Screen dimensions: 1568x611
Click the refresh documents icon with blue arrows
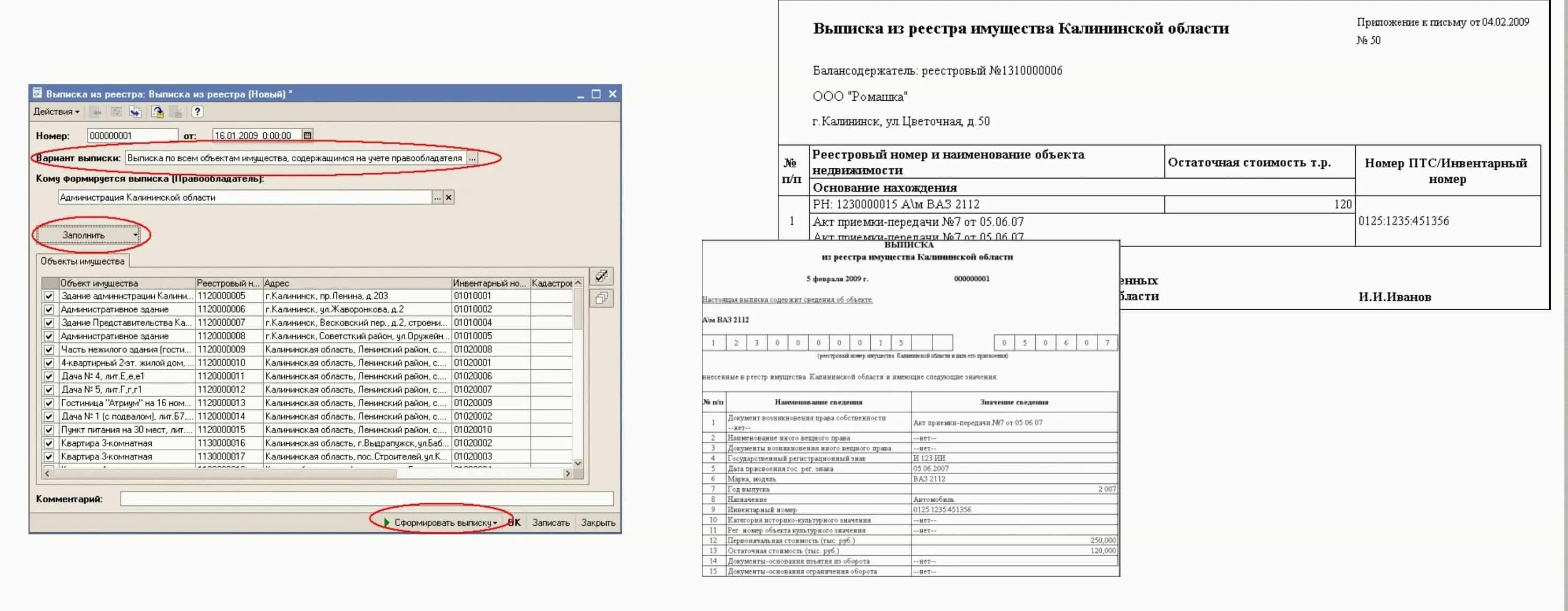(x=135, y=111)
